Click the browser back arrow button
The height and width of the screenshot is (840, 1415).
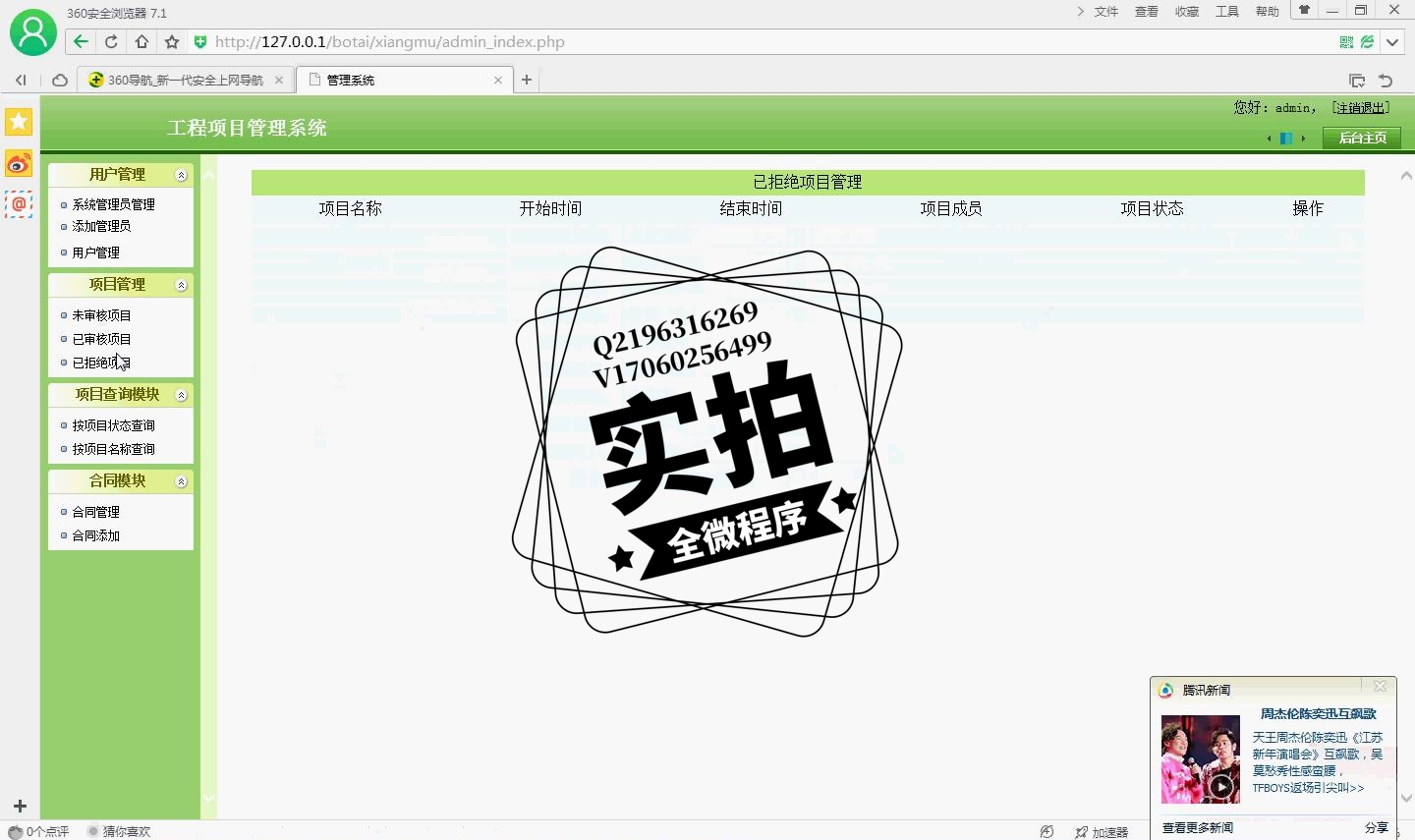pyautogui.click(x=81, y=41)
